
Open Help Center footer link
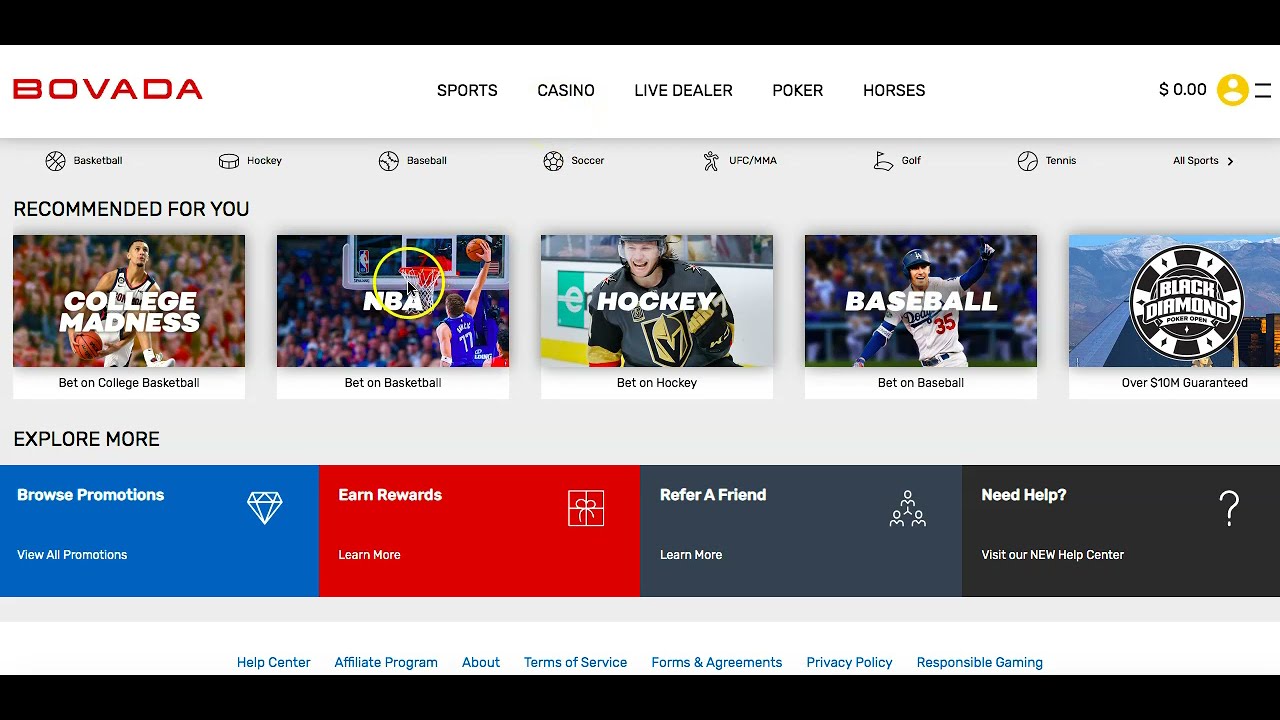pos(274,663)
